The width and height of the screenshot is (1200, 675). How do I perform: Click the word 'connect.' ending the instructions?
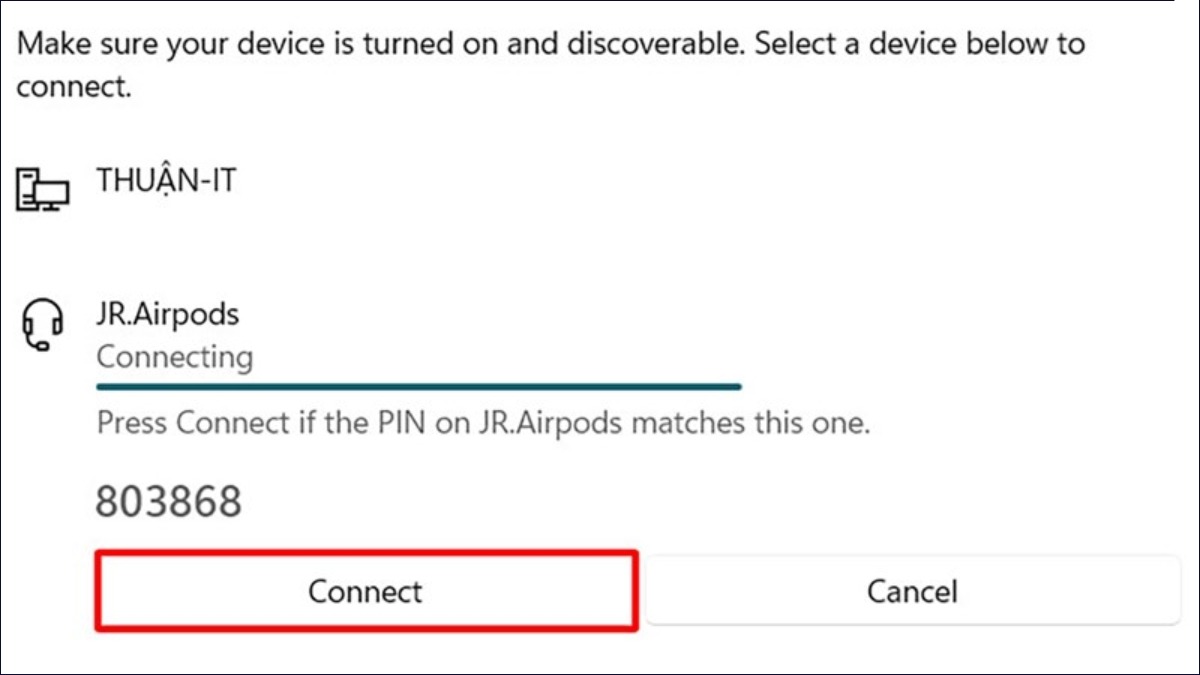[x=74, y=87]
